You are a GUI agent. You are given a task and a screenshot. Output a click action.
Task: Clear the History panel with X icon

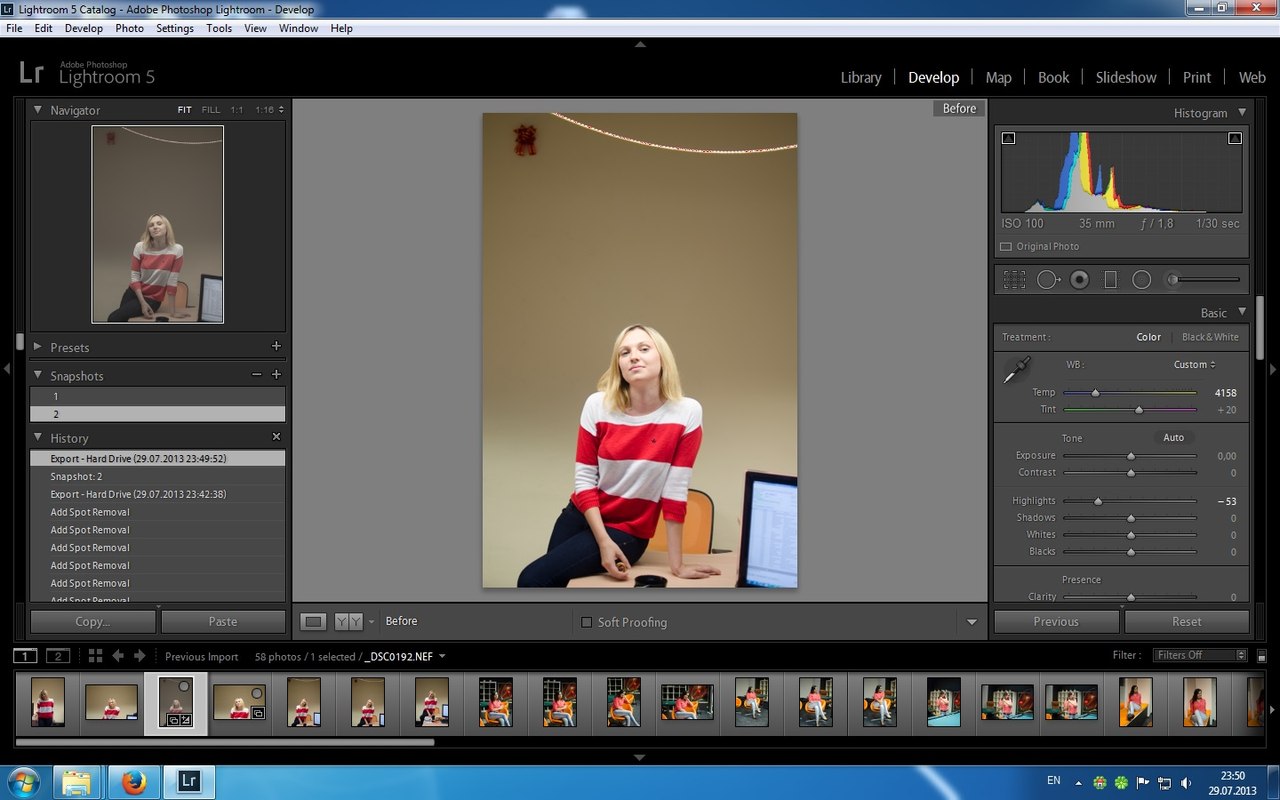click(277, 437)
